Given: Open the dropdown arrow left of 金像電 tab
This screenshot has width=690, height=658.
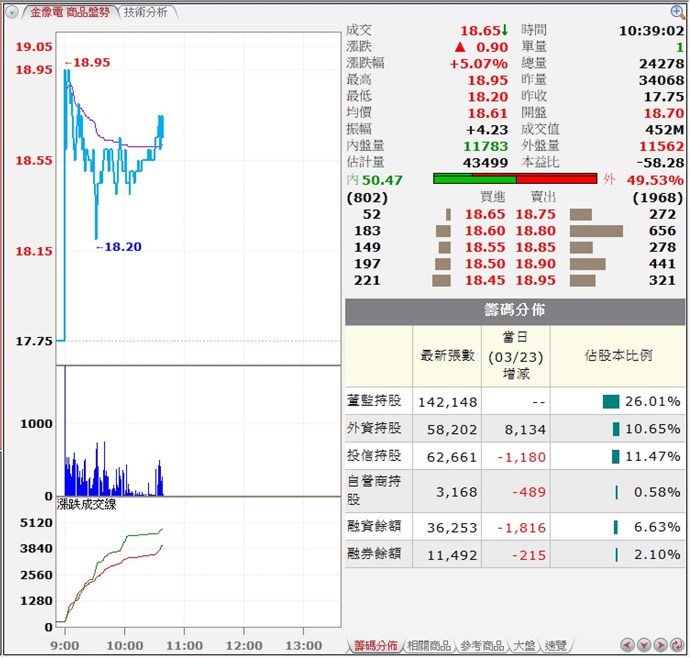Looking at the screenshot, I should click(11, 13).
